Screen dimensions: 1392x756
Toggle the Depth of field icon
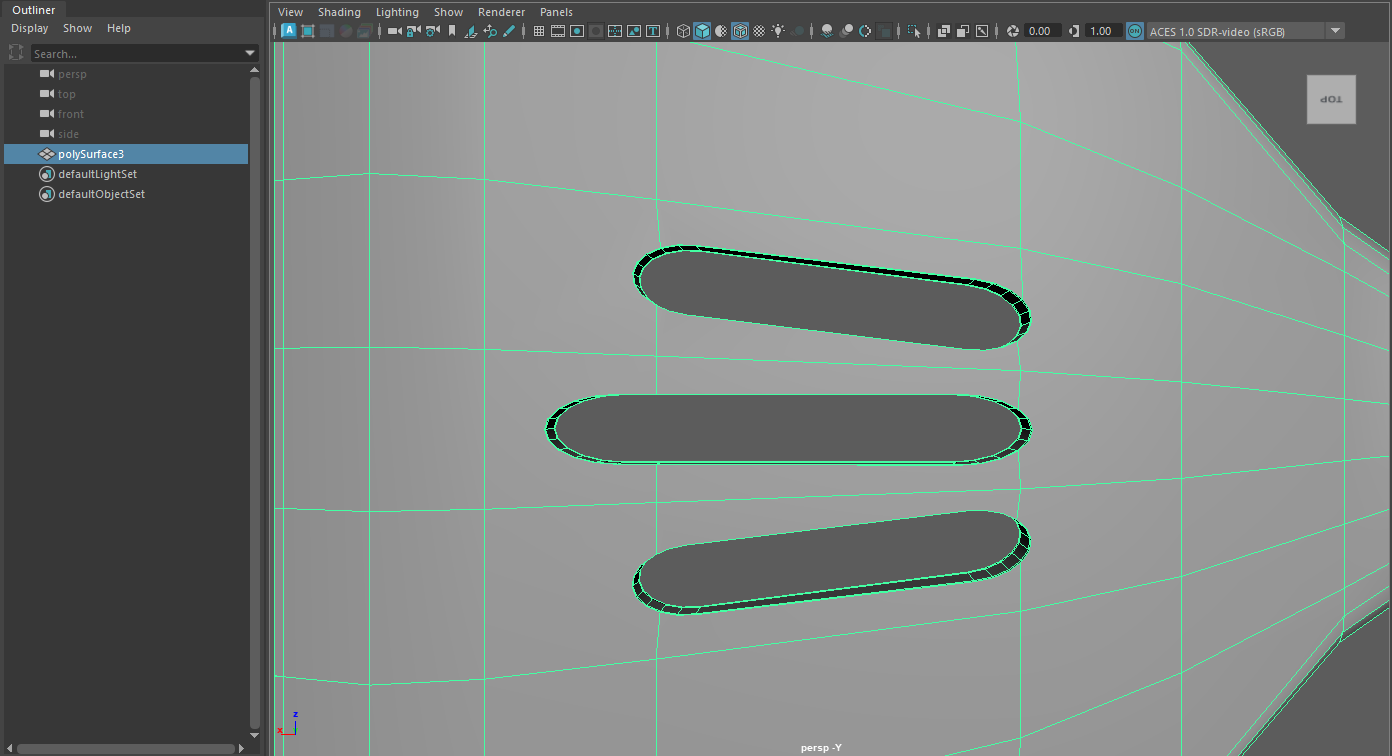tap(884, 31)
